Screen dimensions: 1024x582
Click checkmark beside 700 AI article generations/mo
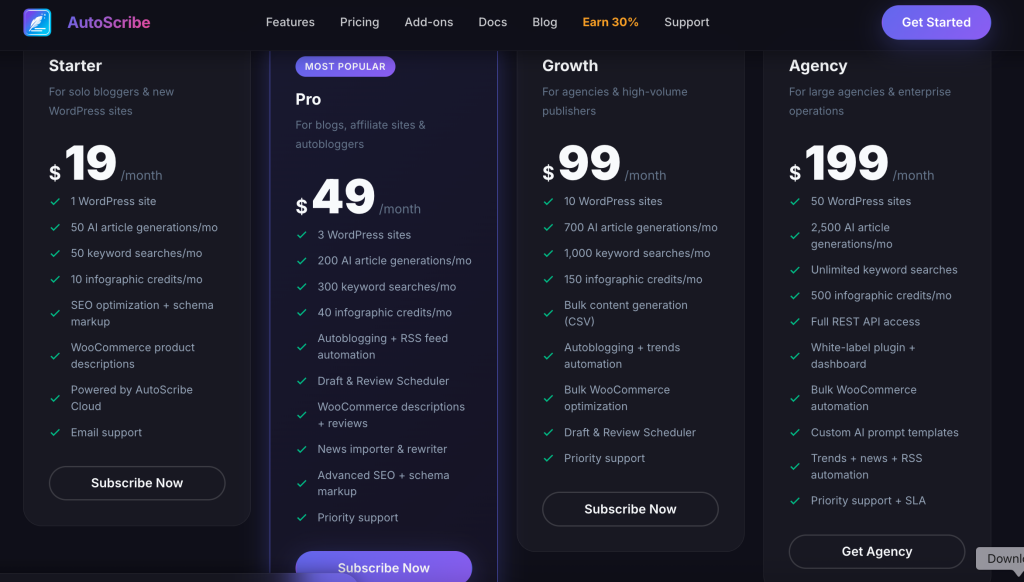coord(549,227)
